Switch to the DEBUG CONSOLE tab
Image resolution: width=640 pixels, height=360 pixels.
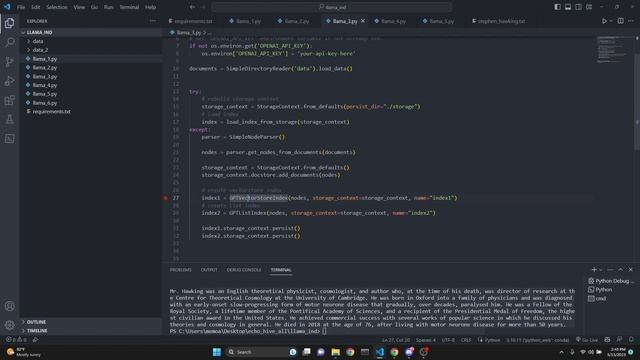tap(244, 270)
